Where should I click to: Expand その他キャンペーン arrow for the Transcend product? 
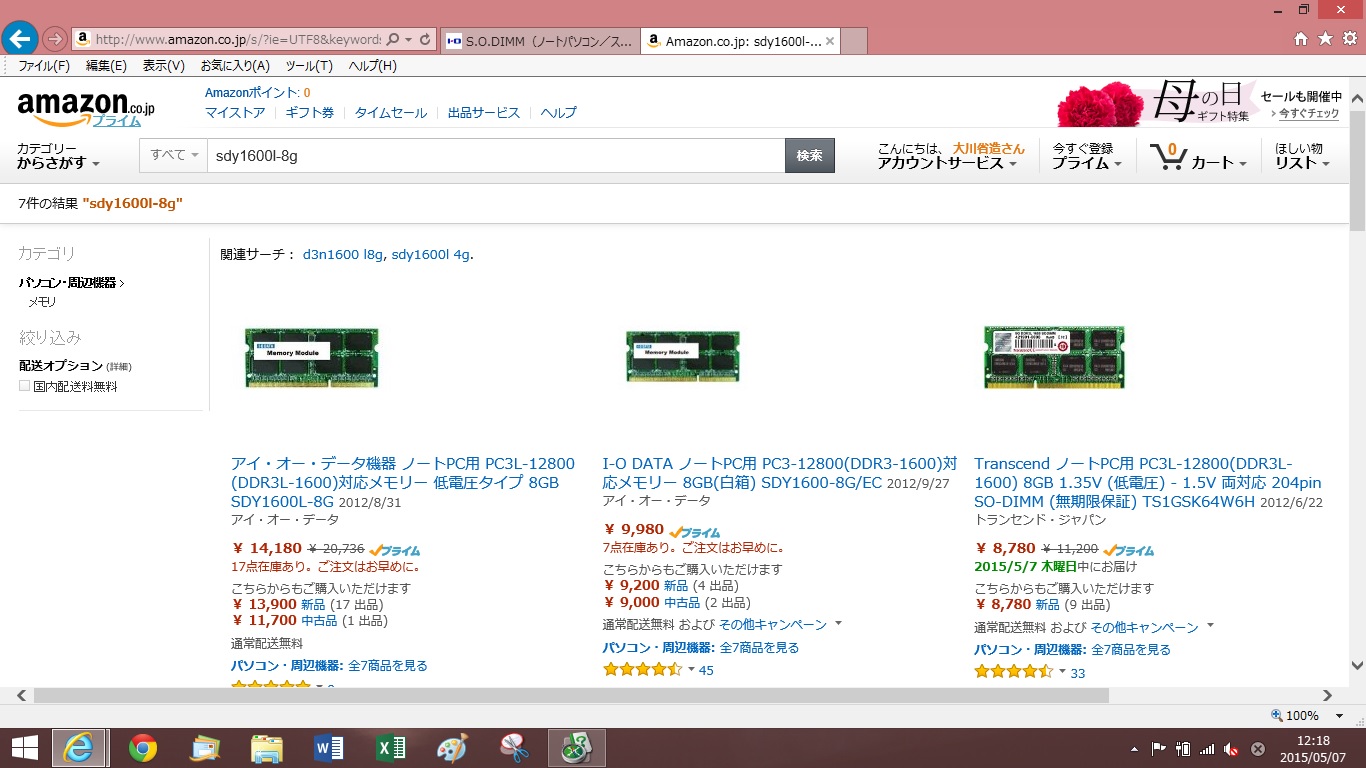click(1210, 625)
